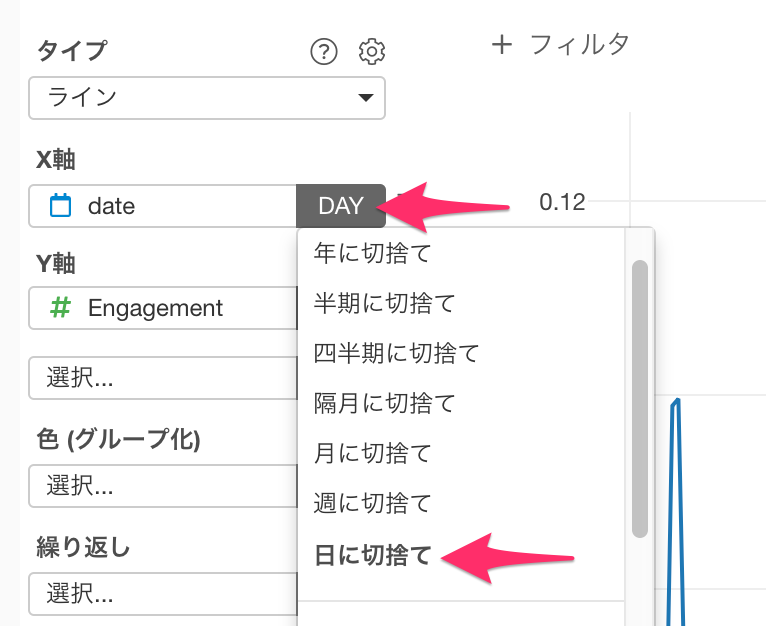This screenshot has height=626, width=766.
Task: Open the second Y-axis 選択 selector
Action: tap(163, 378)
